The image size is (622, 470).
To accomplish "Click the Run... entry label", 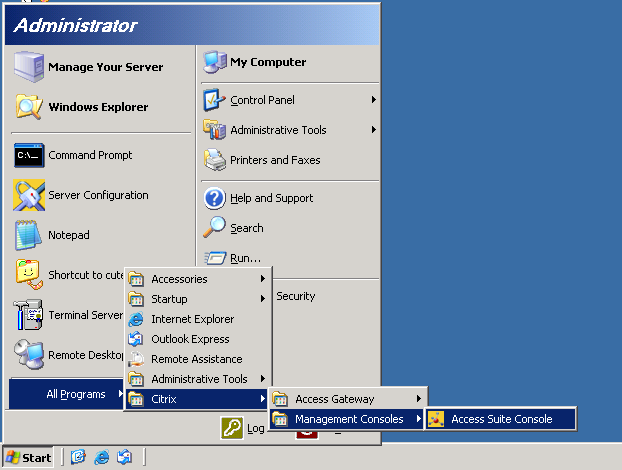I will pyautogui.click(x=246, y=258).
